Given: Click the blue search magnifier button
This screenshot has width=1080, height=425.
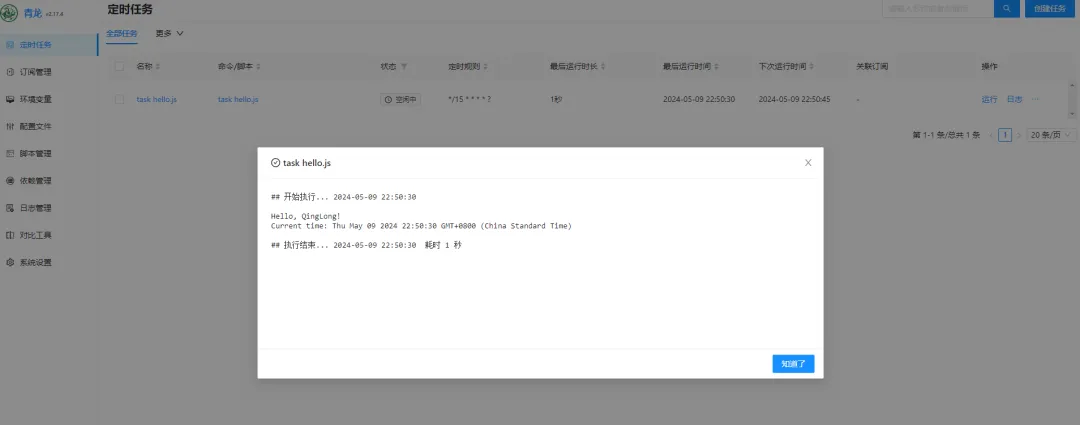Looking at the screenshot, I should point(1006,8).
